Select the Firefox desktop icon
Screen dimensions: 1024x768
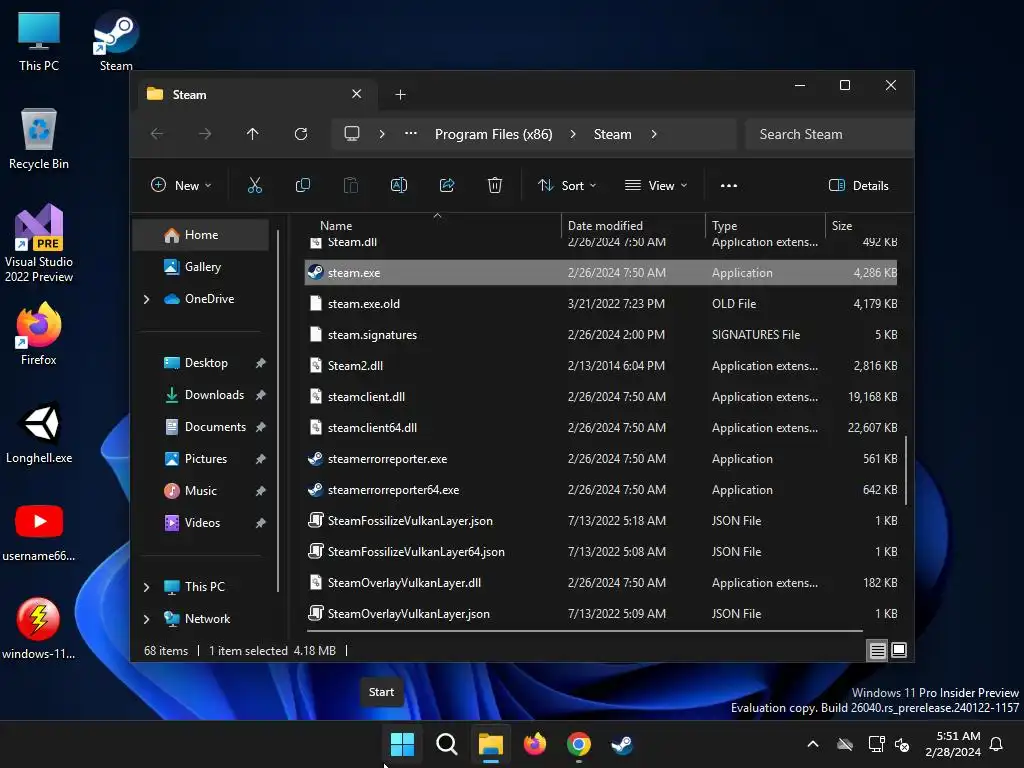coord(39,334)
